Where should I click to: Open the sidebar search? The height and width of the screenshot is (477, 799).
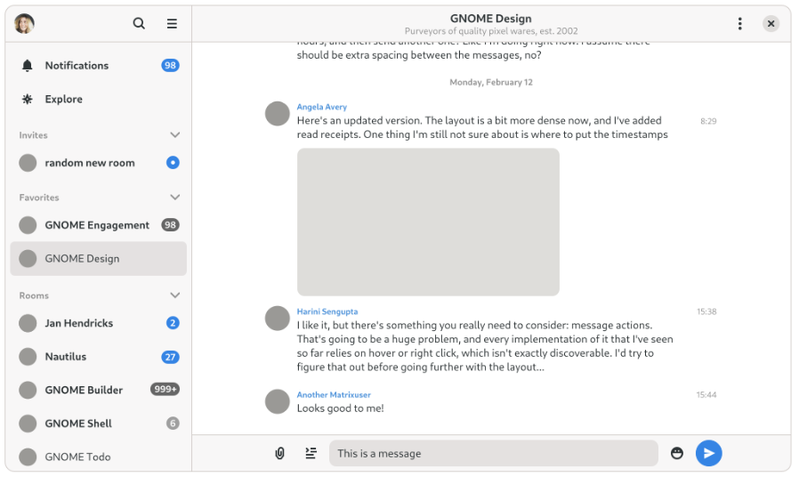click(139, 23)
